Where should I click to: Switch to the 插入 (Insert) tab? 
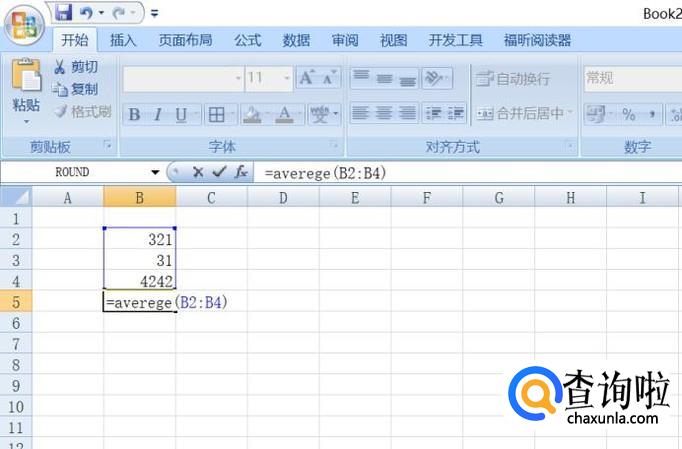coord(123,41)
